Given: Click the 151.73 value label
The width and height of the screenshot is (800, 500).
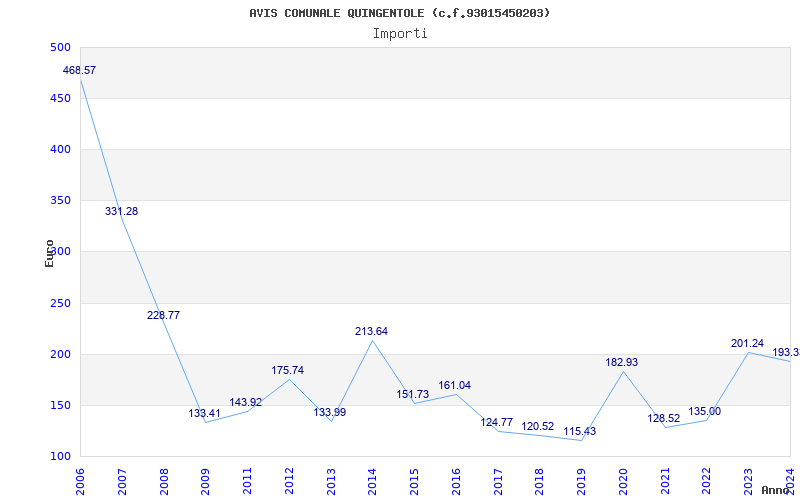Looking at the screenshot, I should click(x=413, y=394).
